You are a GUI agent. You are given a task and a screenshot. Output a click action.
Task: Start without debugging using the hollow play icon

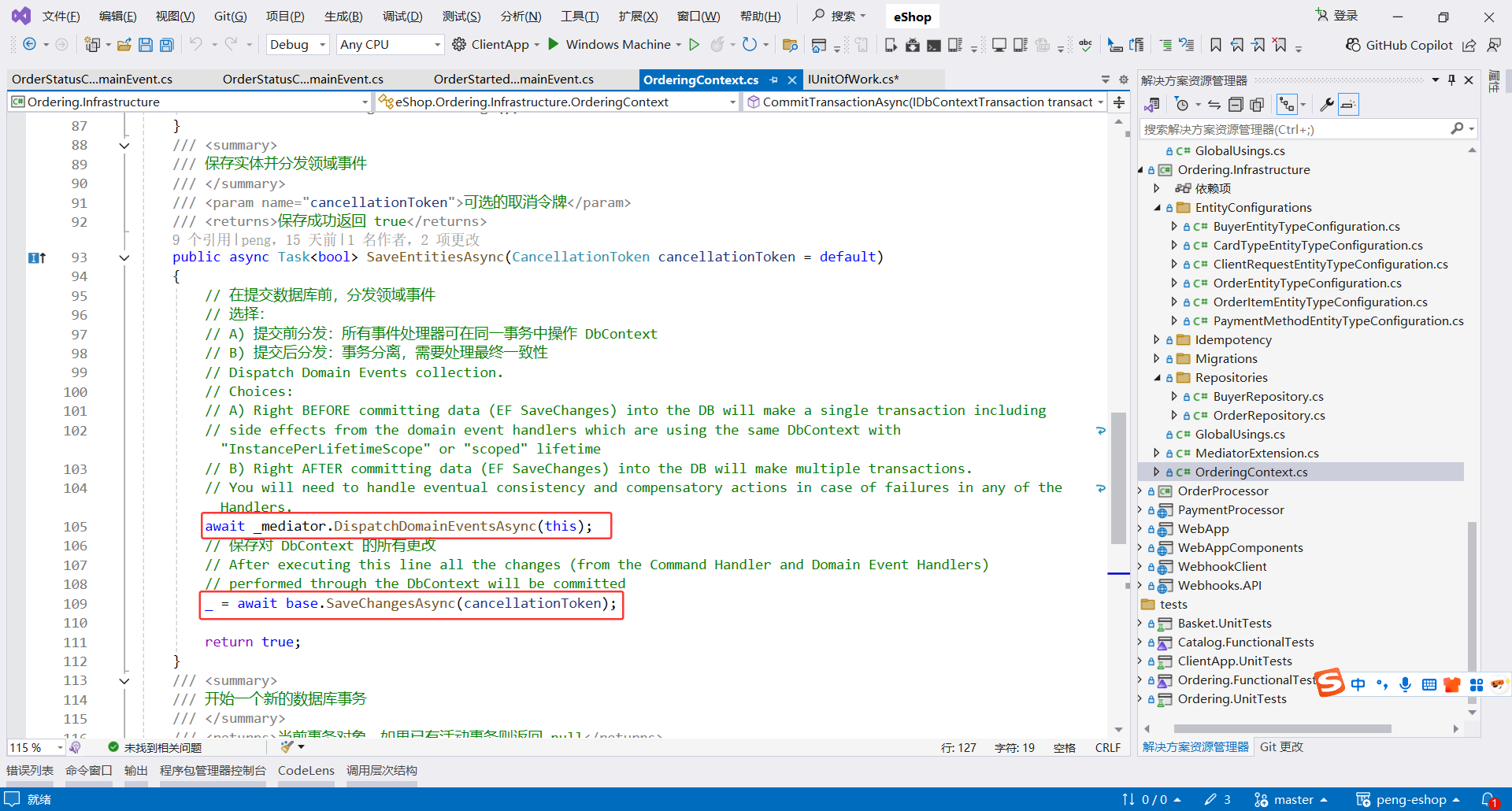pos(694,45)
